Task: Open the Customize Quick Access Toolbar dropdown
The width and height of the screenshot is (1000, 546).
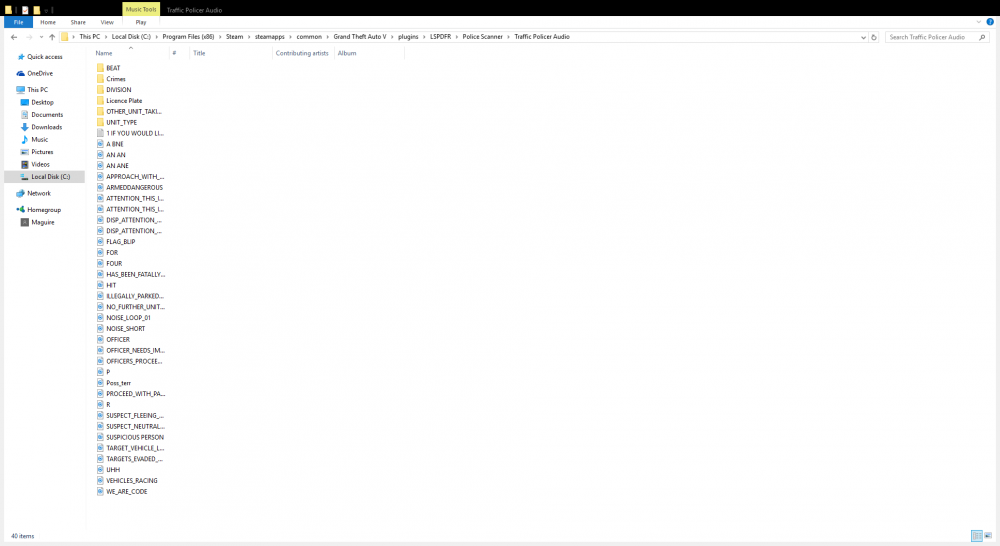Action: [47, 10]
